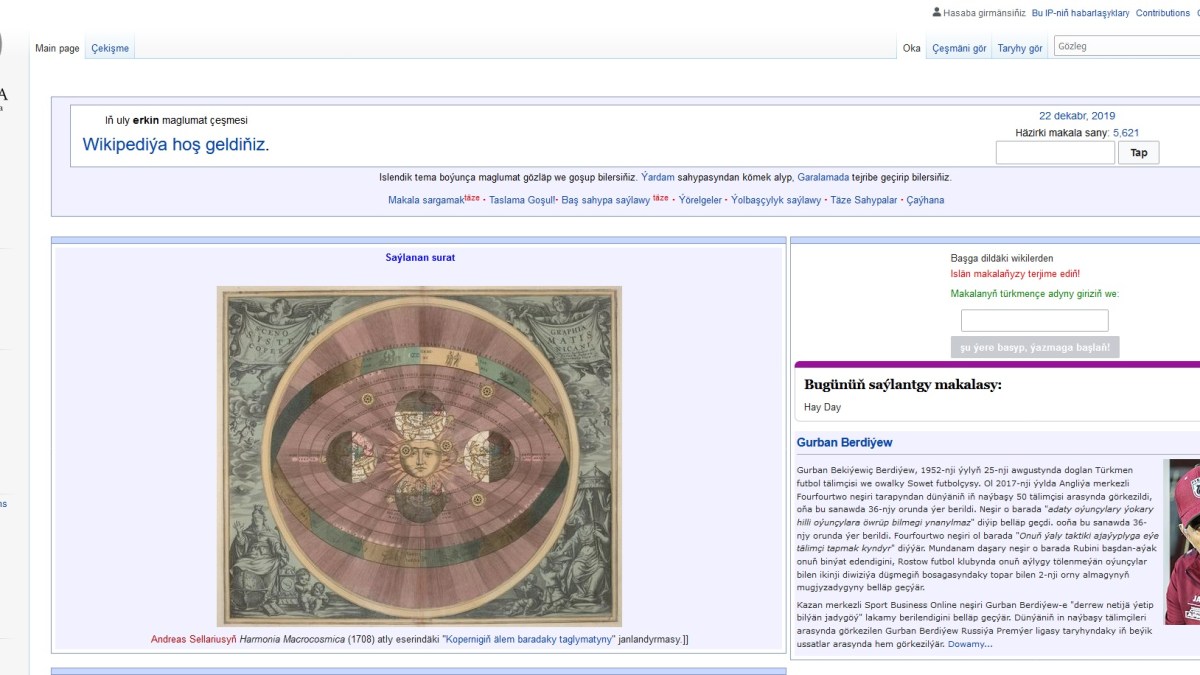This screenshot has width=1200, height=675.
Task: Click 'Ýolbaşçylyk saýlawy' link
Action: tap(776, 200)
